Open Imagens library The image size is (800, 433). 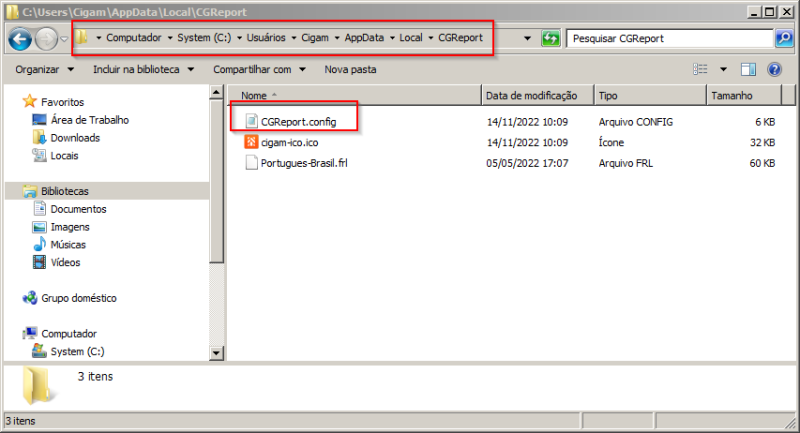click(70, 227)
